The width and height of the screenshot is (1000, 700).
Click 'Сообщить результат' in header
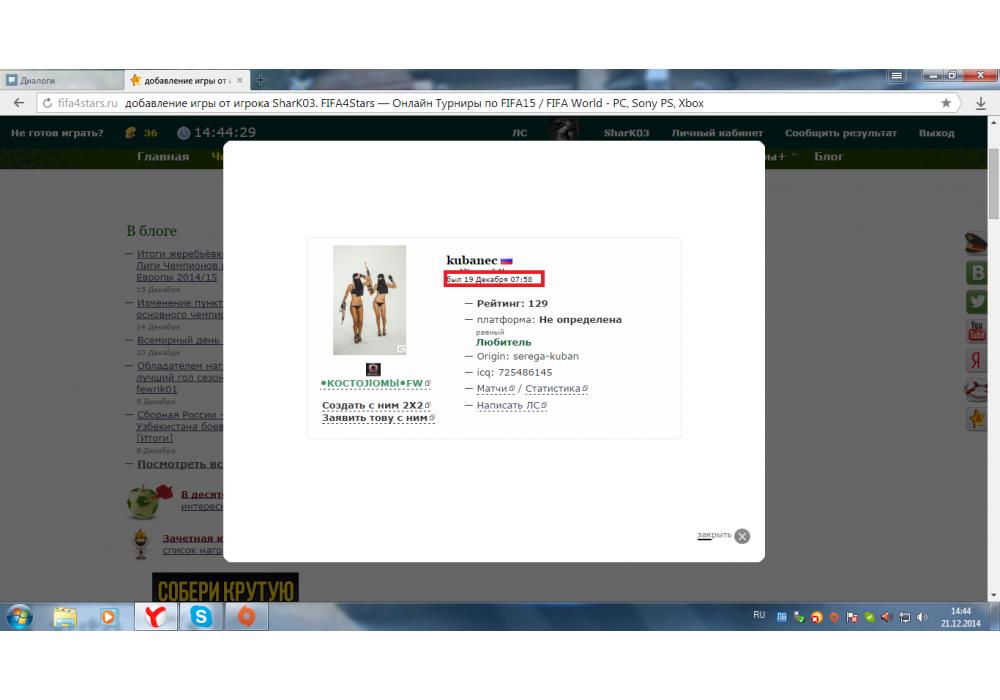pyautogui.click(x=841, y=133)
